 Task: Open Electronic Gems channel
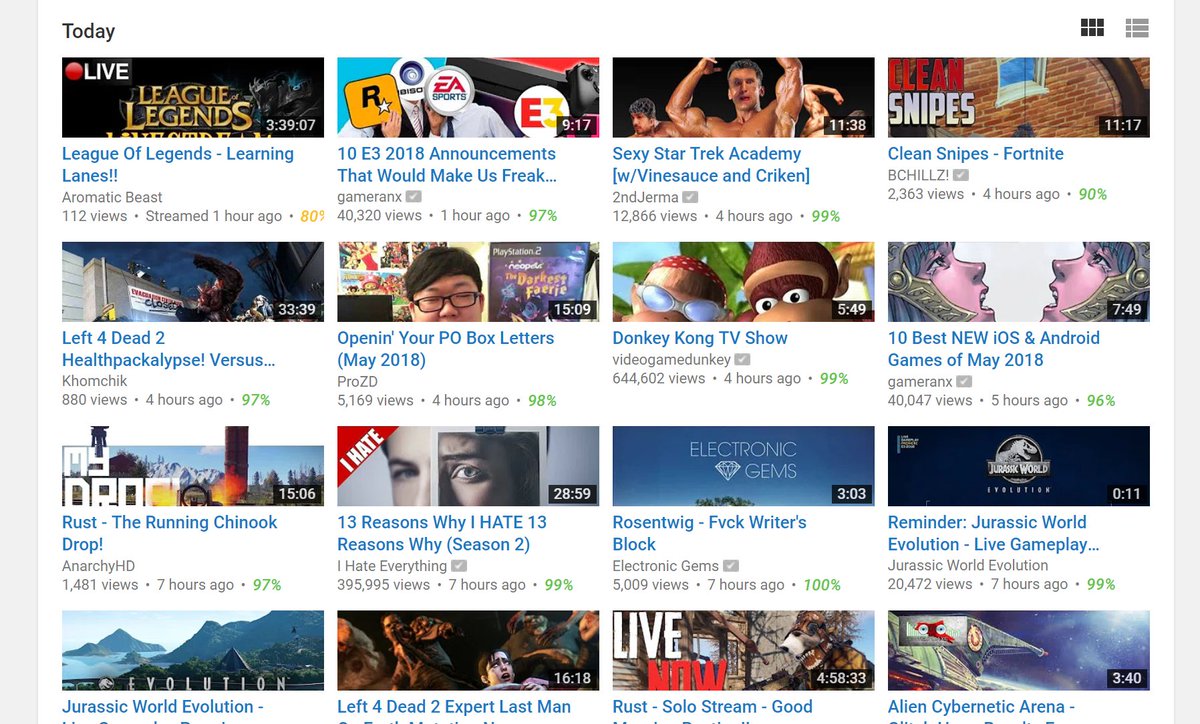(665, 566)
